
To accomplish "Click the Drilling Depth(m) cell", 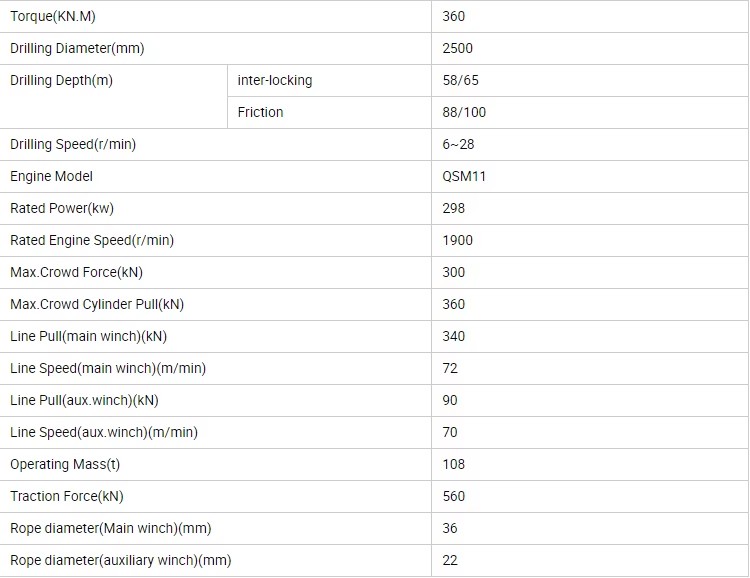I will (x=113, y=96).
